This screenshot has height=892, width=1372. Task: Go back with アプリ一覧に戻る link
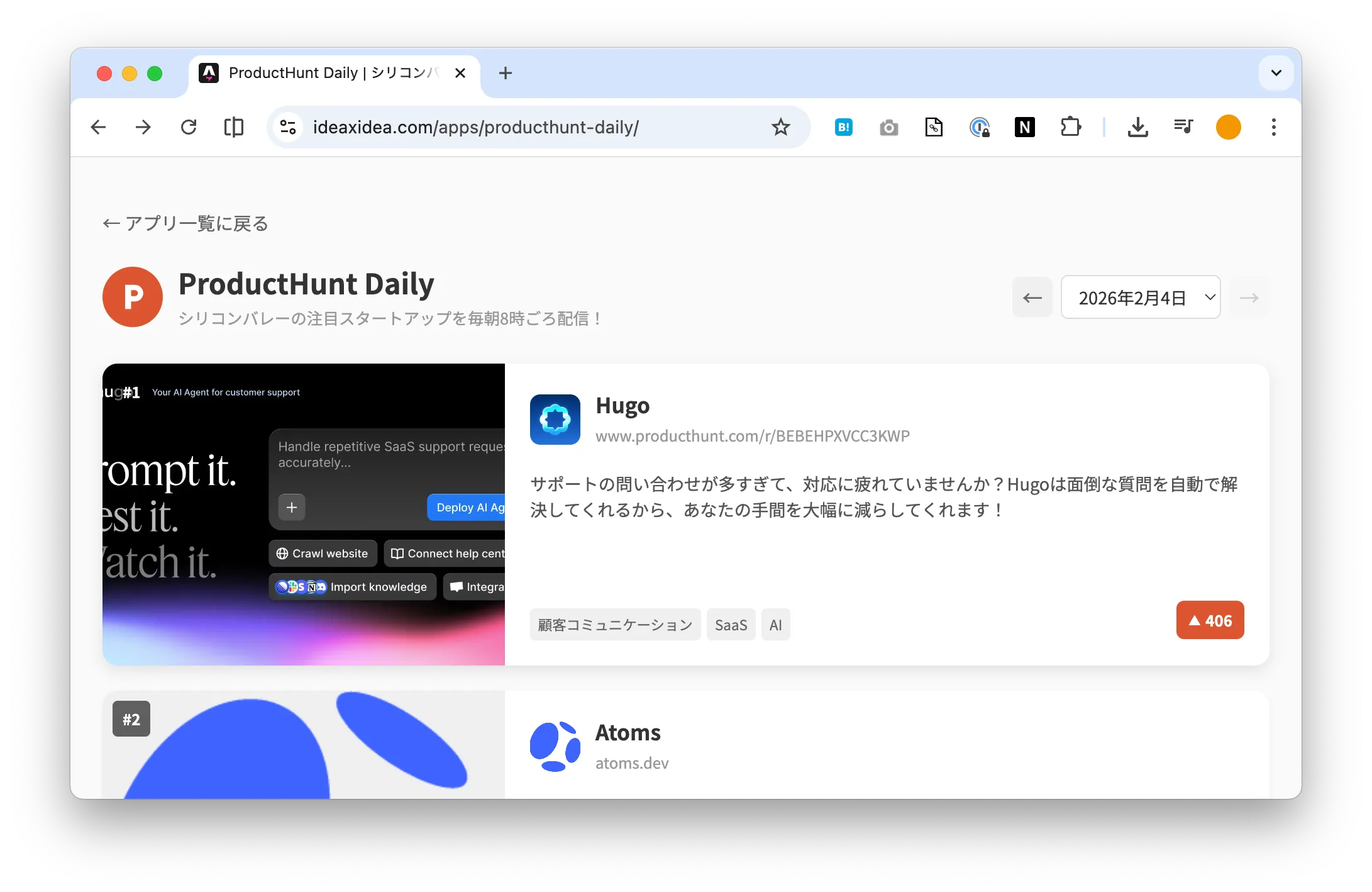click(185, 223)
